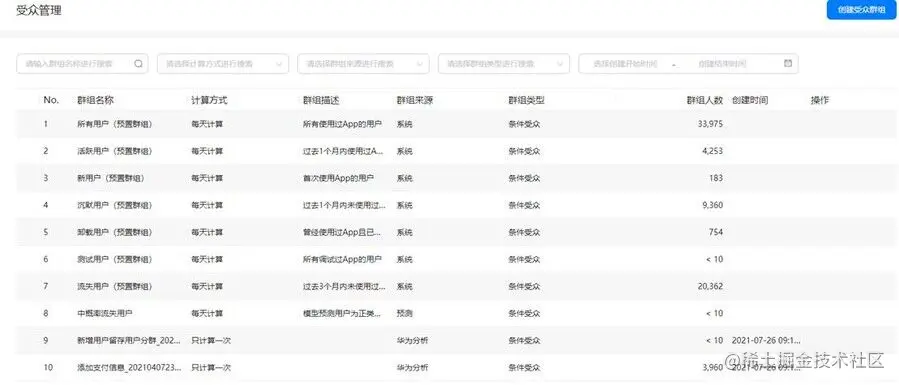Screen dimensions: 899x385
Task: Click 只计算一次 in row 10
Action: 211,367
